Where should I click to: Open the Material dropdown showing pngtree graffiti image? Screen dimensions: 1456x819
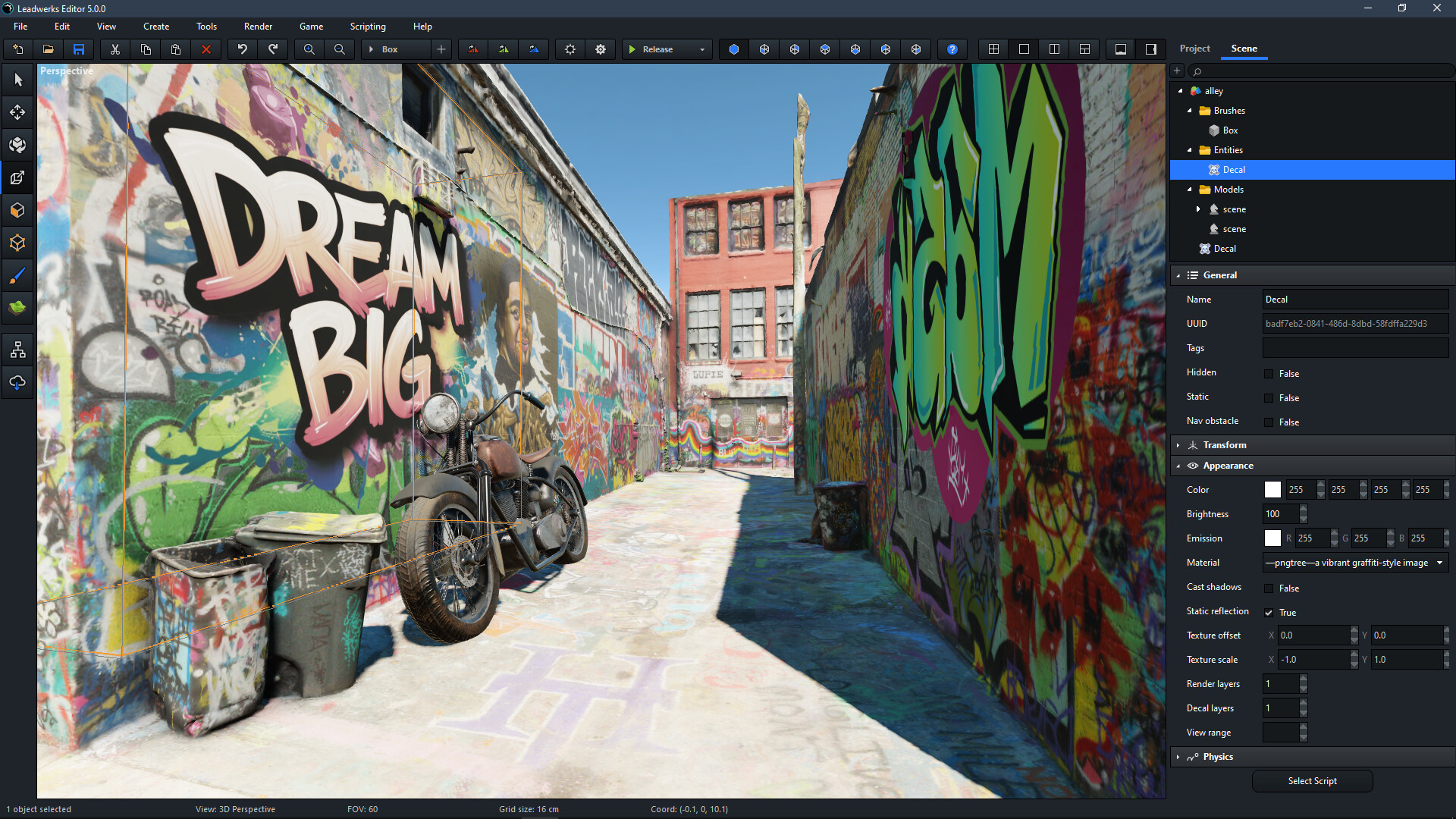click(1354, 562)
